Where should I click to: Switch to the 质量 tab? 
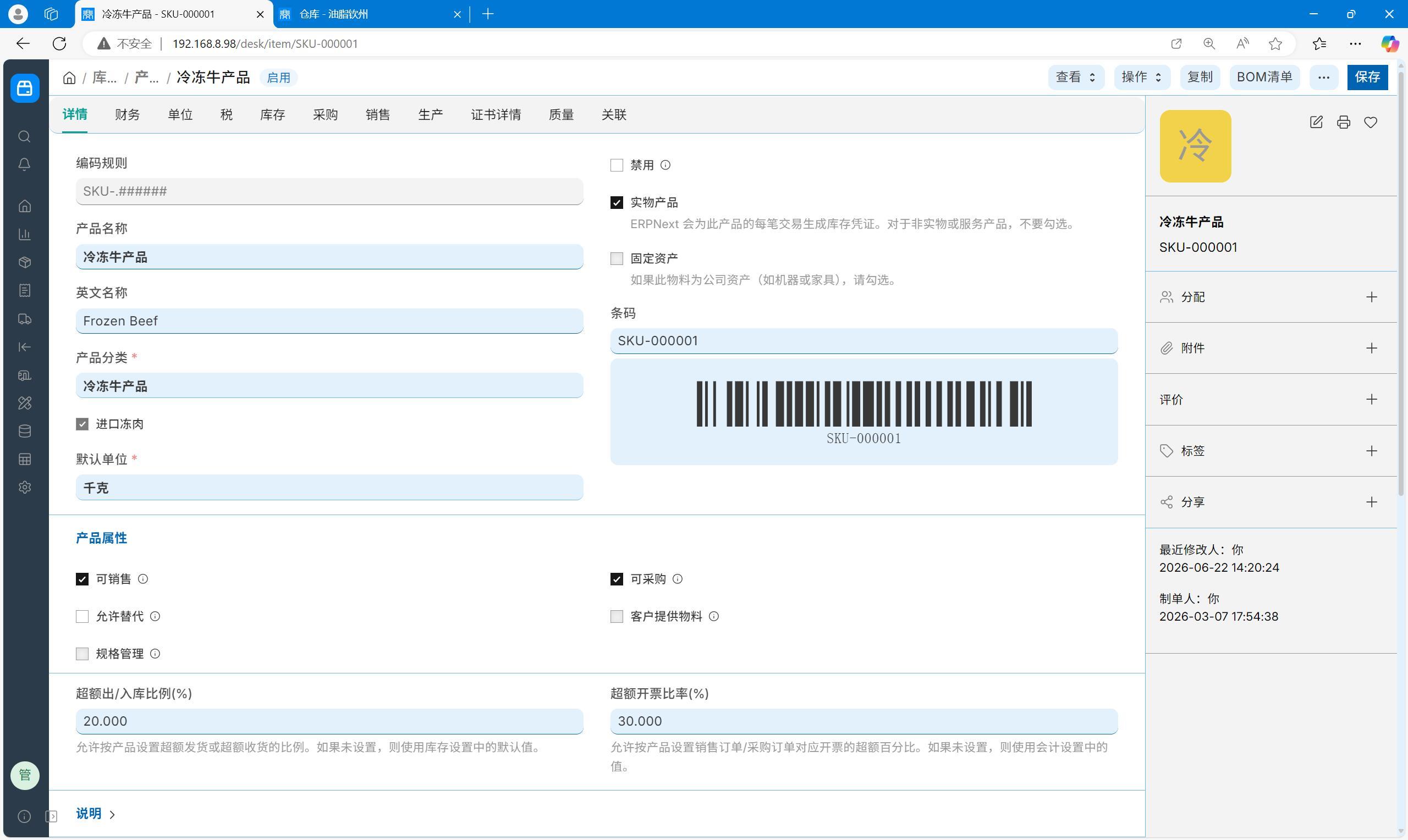click(561, 115)
